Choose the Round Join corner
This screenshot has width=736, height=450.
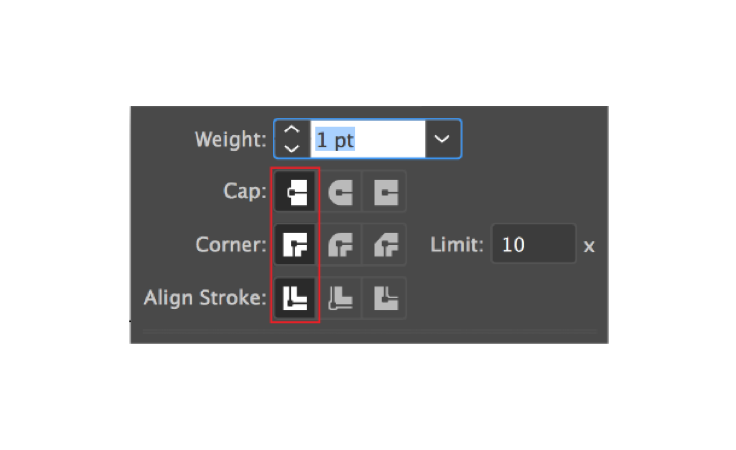click(x=342, y=244)
